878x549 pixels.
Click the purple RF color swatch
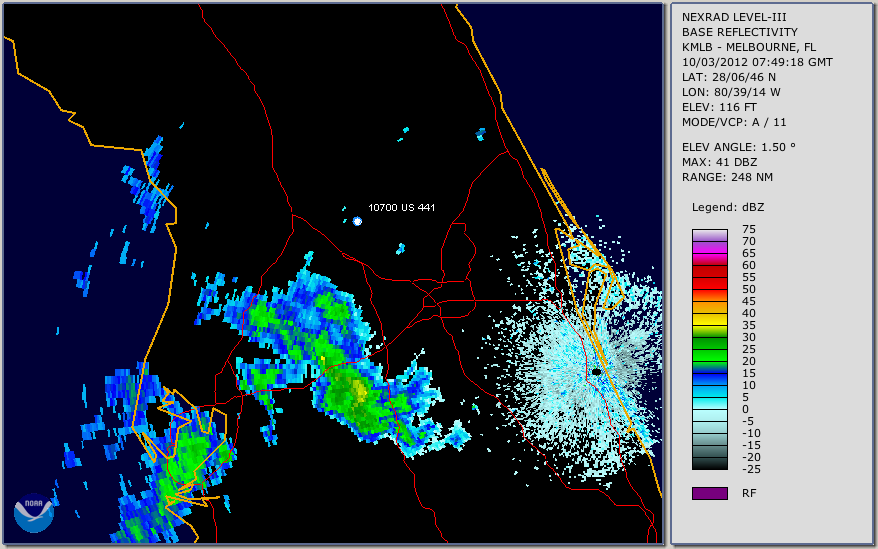(709, 493)
